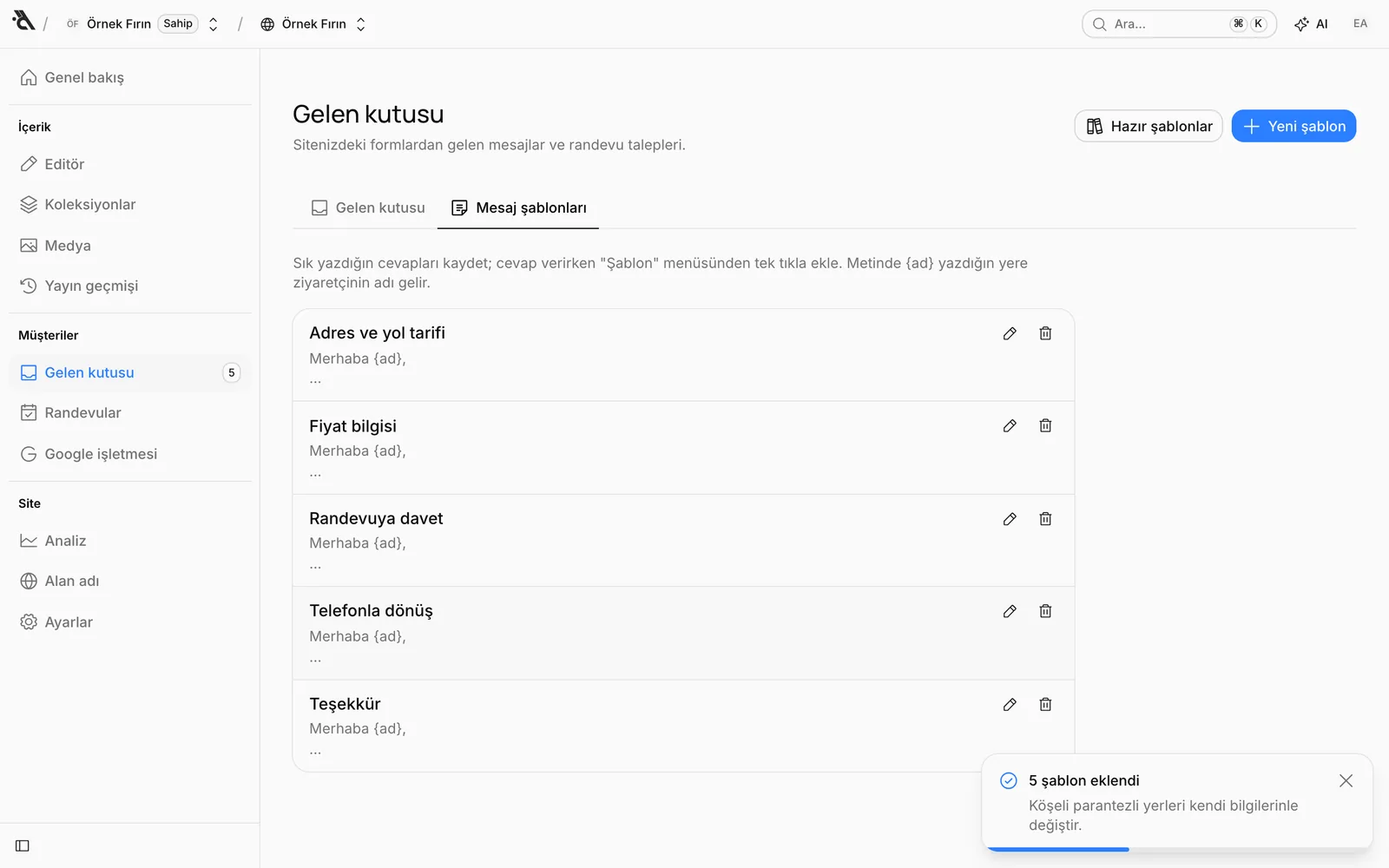This screenshot has width=1389, height=868.
Task: Open Analiz in the sidebar
Action: 130,541
